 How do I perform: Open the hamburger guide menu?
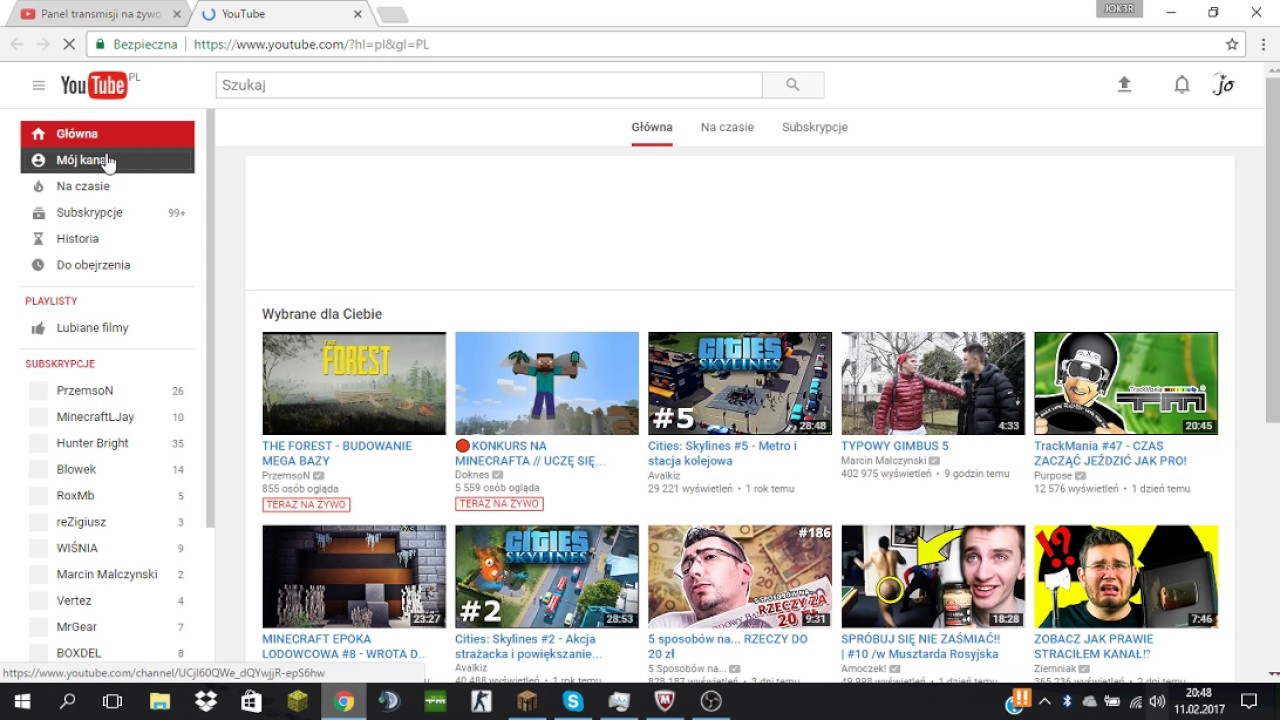39,85
